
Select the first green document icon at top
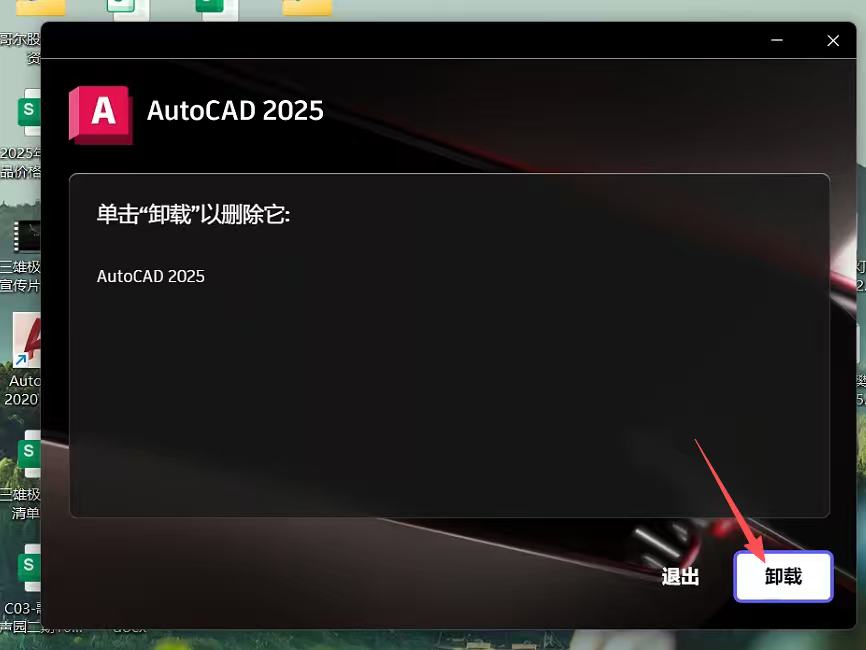click(128, 9)
